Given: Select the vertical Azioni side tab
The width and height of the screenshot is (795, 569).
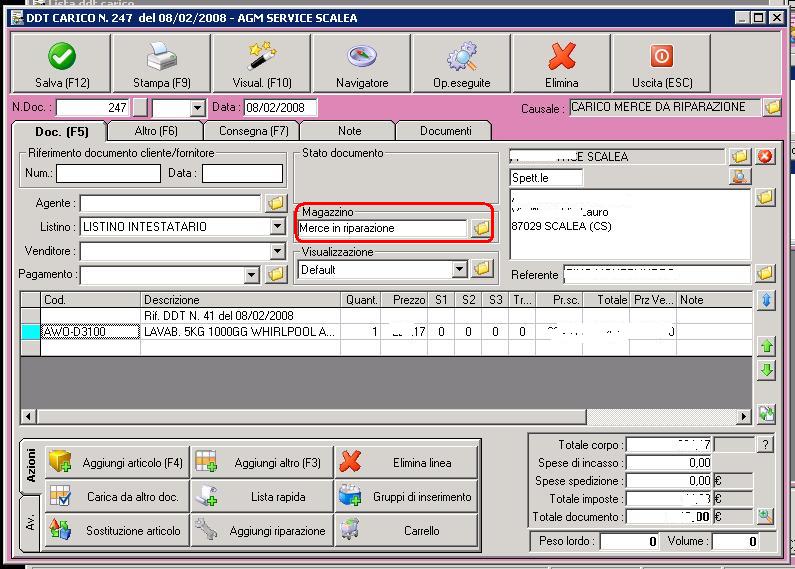Looking at the screenshot, I should (x=30, y=465).
